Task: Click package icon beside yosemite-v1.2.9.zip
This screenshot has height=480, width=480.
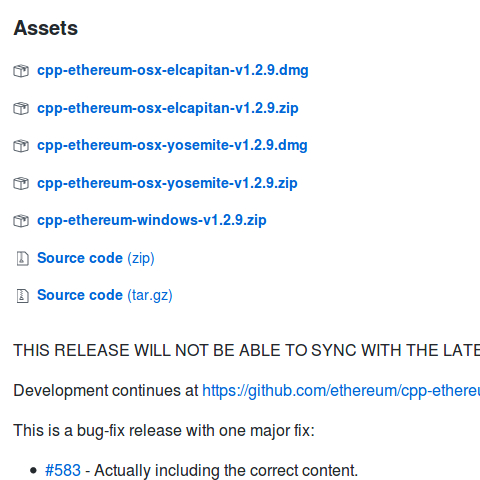Action: coord(21,183)
